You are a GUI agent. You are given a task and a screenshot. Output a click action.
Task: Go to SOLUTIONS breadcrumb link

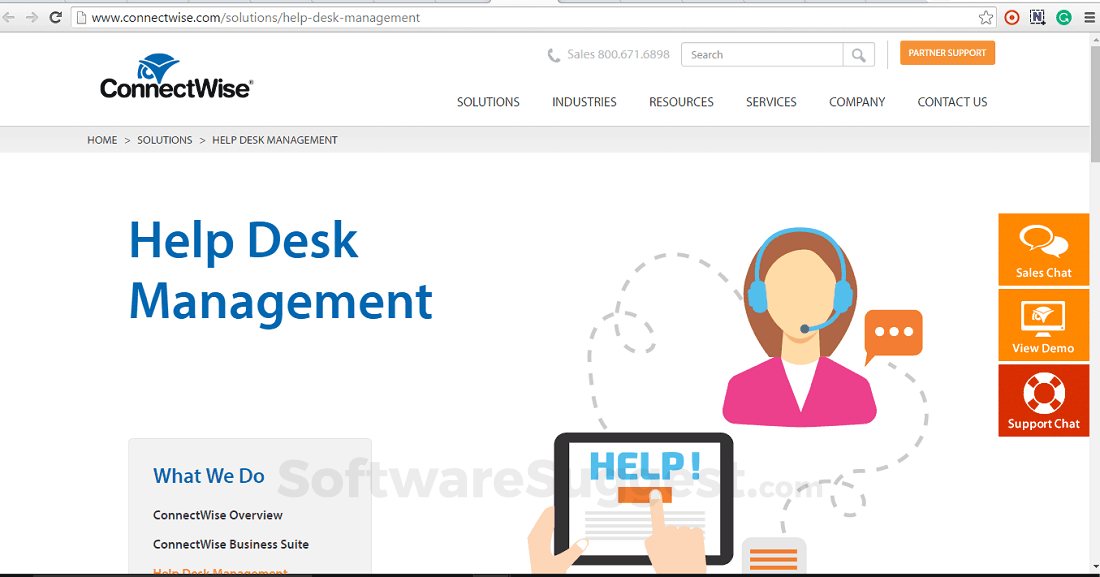pyautogui.click(x=165, y=140)
